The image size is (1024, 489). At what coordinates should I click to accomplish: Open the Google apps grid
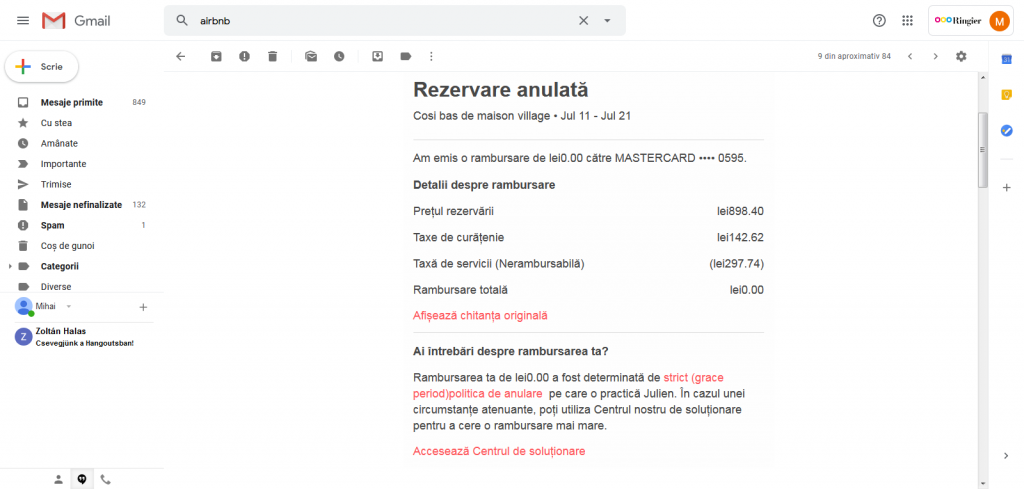click(x=907, y=20)
